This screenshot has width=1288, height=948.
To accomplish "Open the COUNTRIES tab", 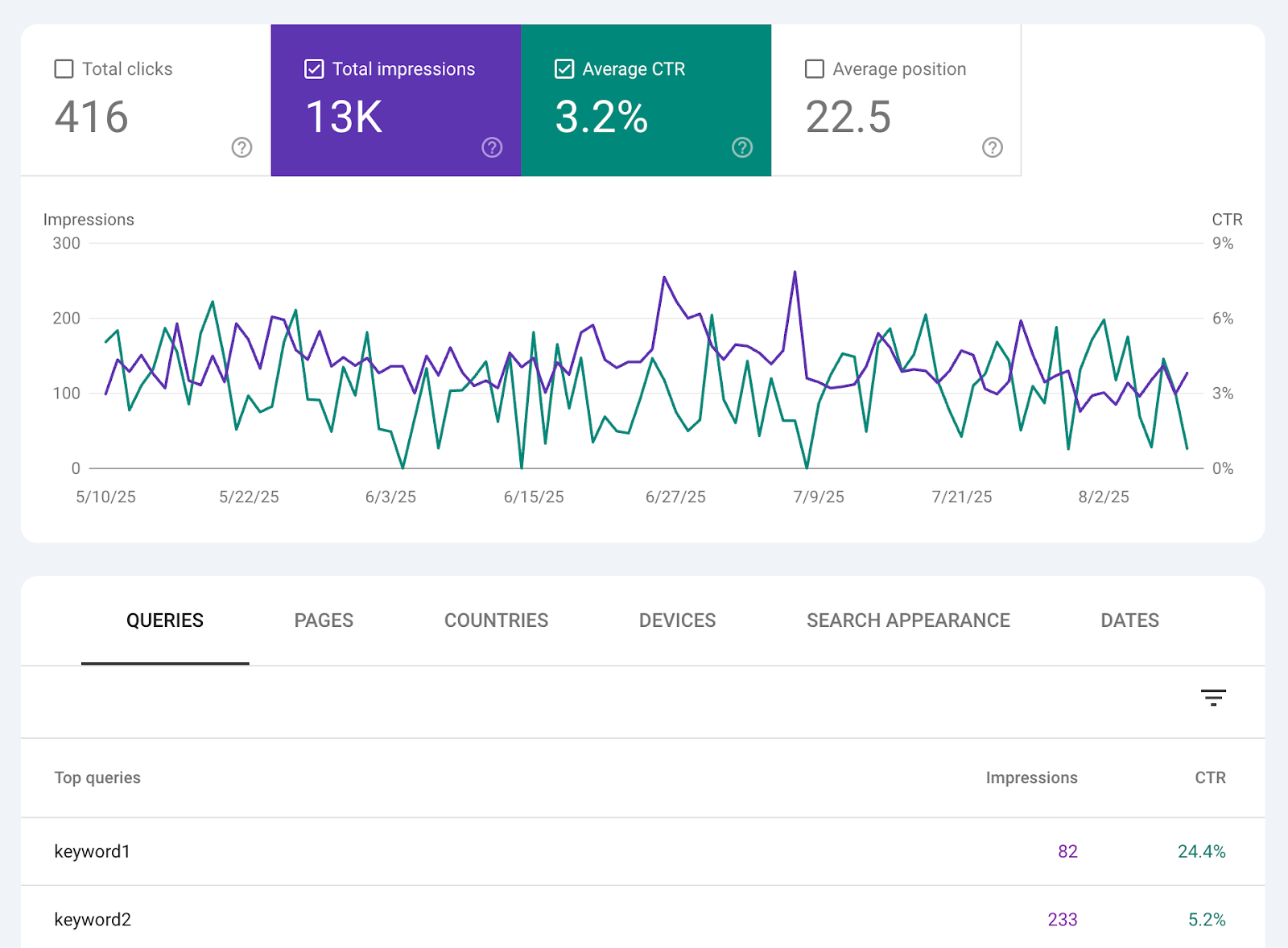I will coord(496,620).
